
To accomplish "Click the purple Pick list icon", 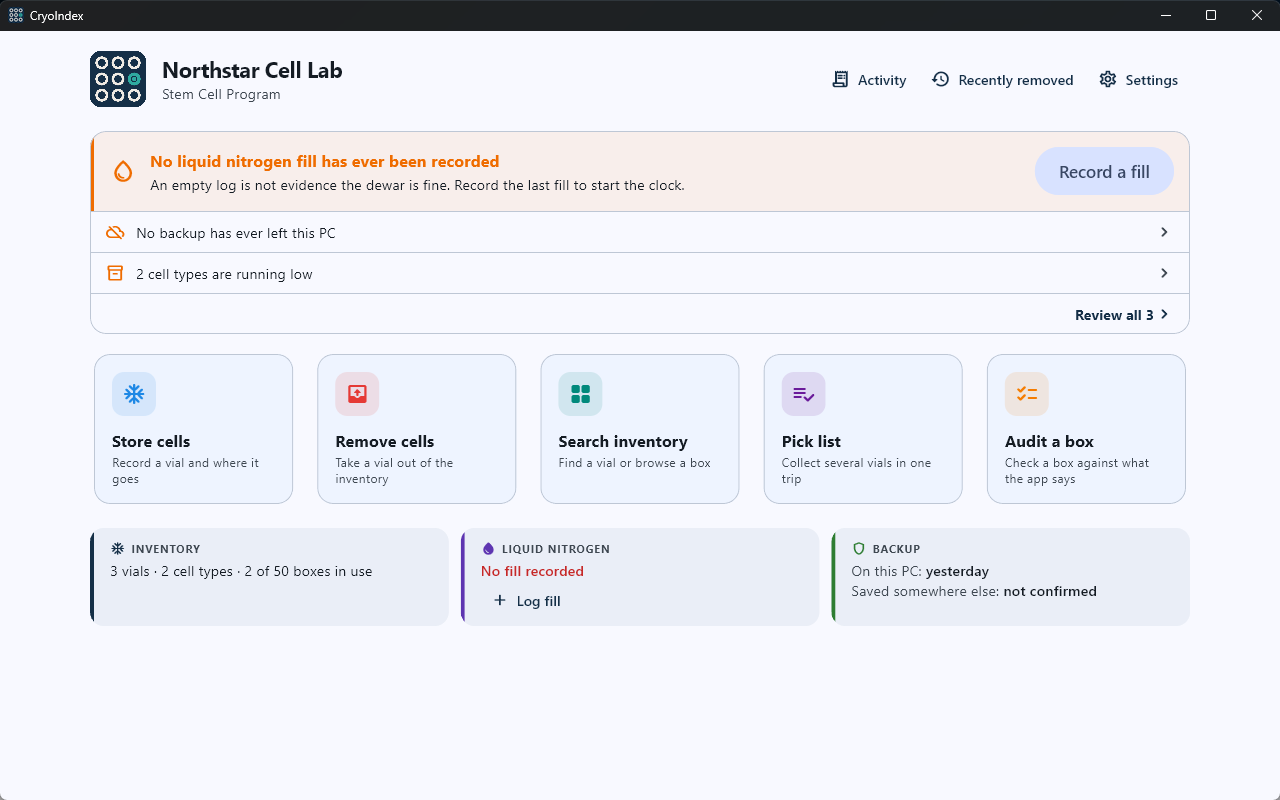I will (803, 394).
